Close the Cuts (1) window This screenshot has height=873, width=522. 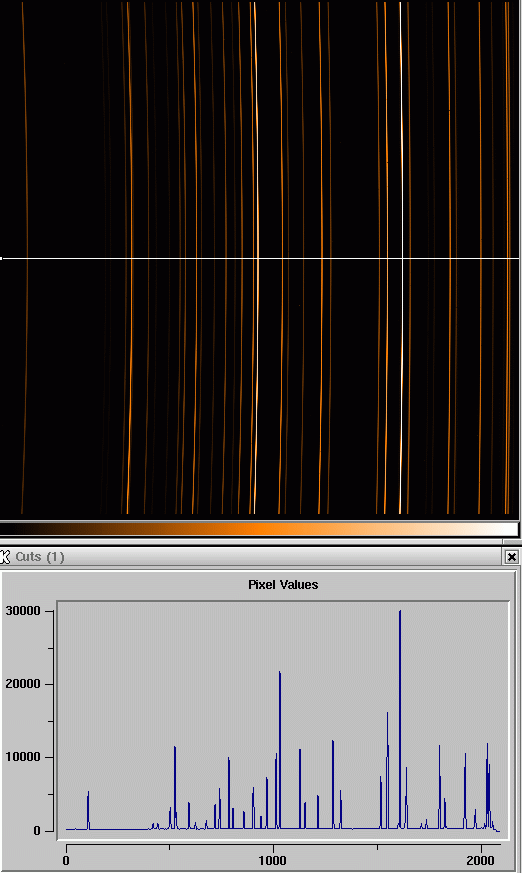(x=511, y=556)
